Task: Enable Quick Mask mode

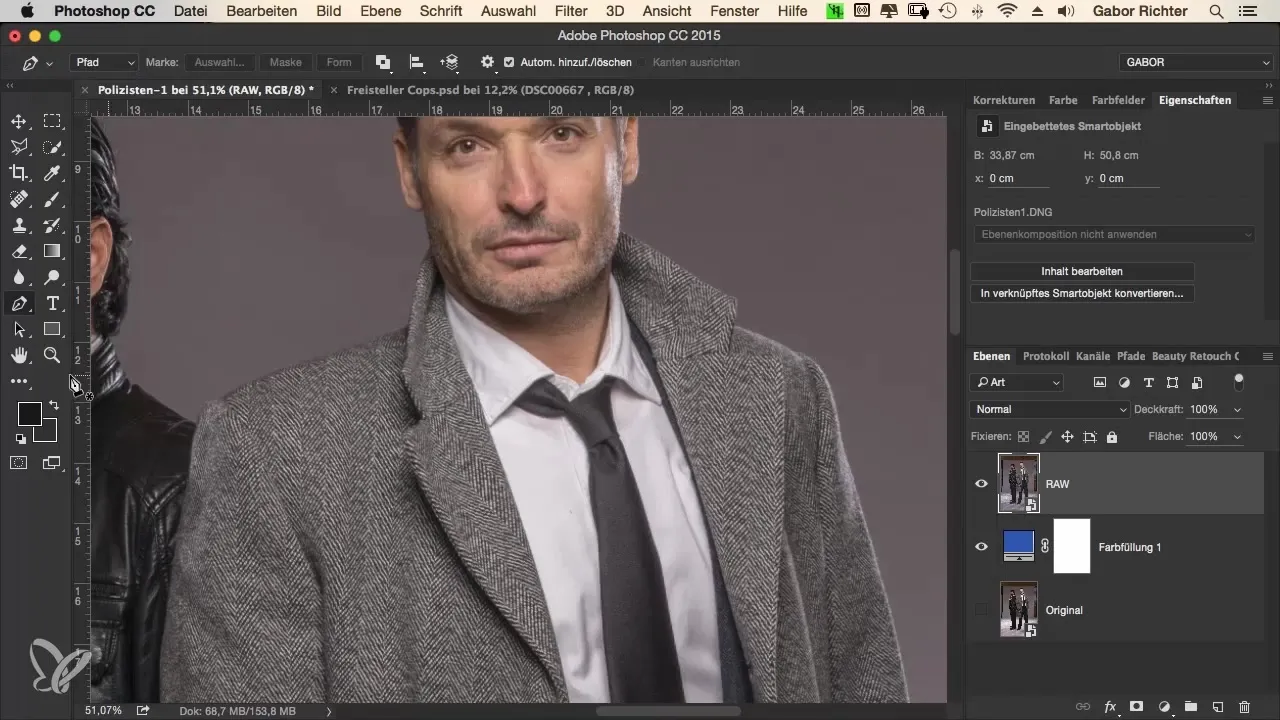Action: coord(19,462)
